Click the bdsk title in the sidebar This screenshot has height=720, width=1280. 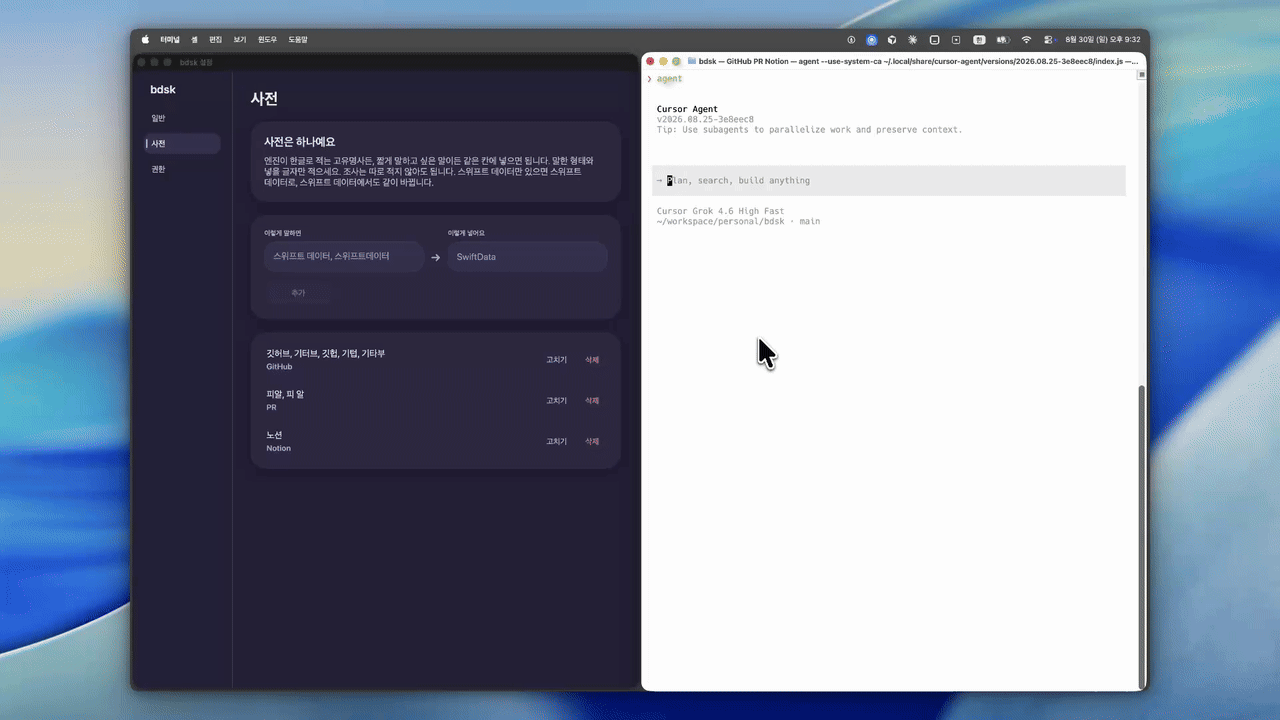163,90
